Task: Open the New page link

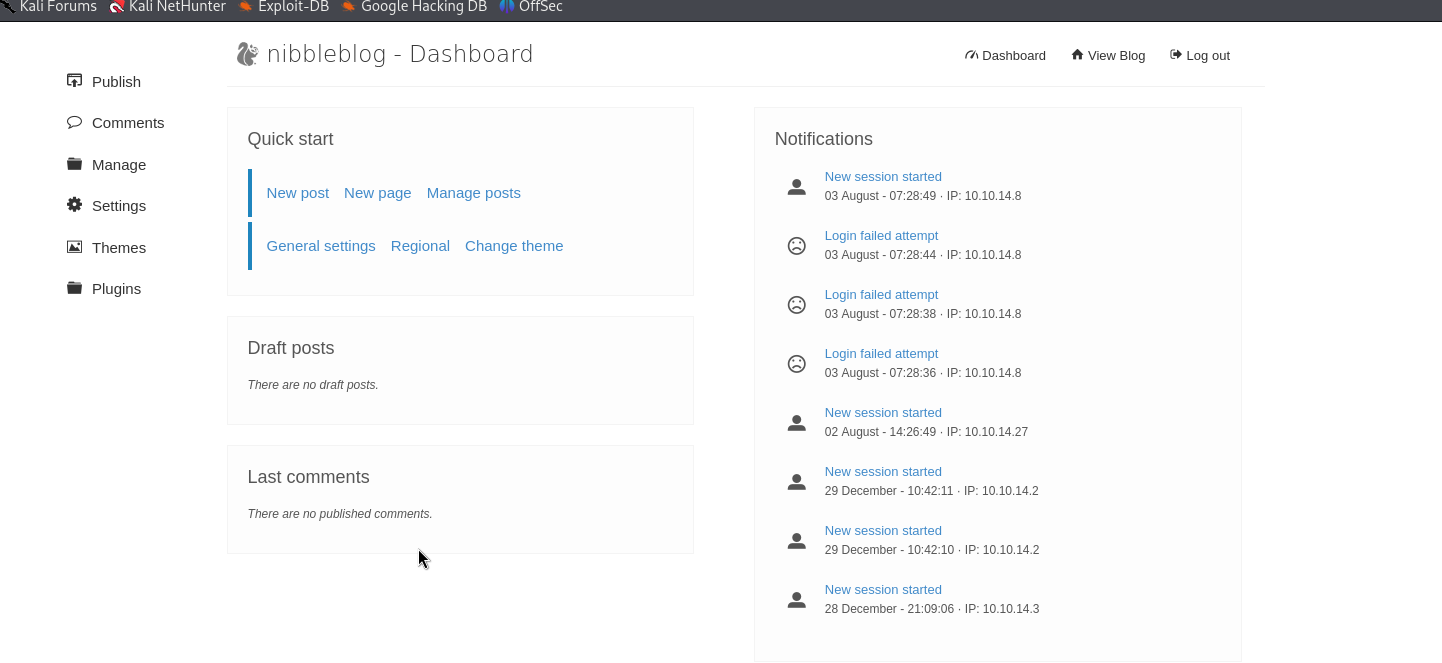Action: (x=377, y=193)
